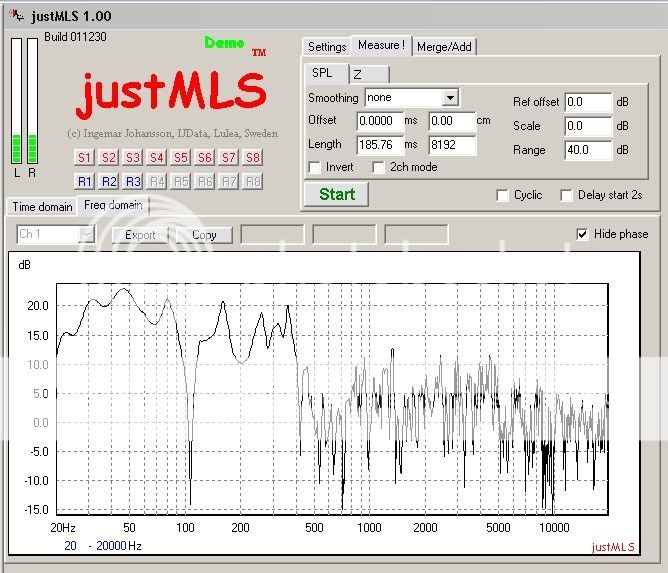This screenshot has width=668, height=573.
Task: Expand the Ch 1 channel dropdown
Action: [x=86, y=235]
